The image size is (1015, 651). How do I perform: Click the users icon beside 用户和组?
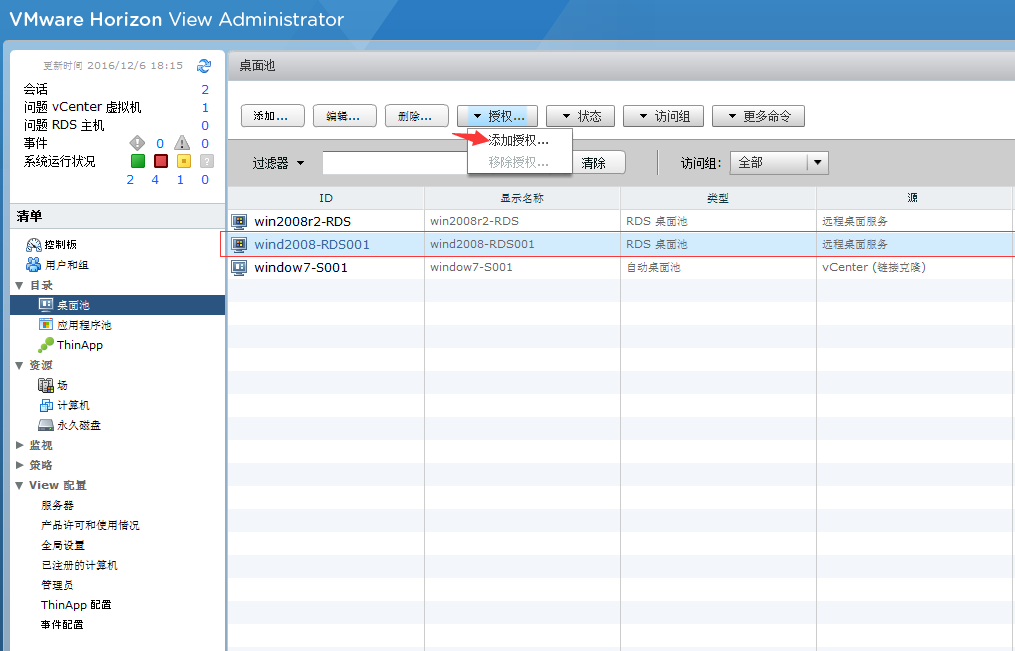(34, 265)
